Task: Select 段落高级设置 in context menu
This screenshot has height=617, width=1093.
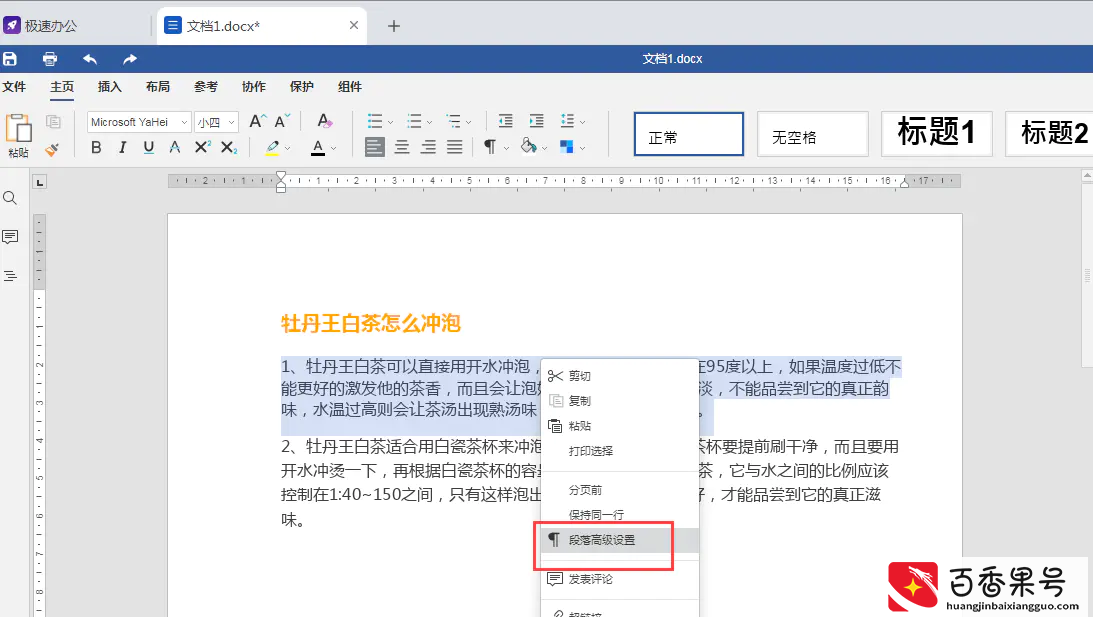Action: [620, 540]
